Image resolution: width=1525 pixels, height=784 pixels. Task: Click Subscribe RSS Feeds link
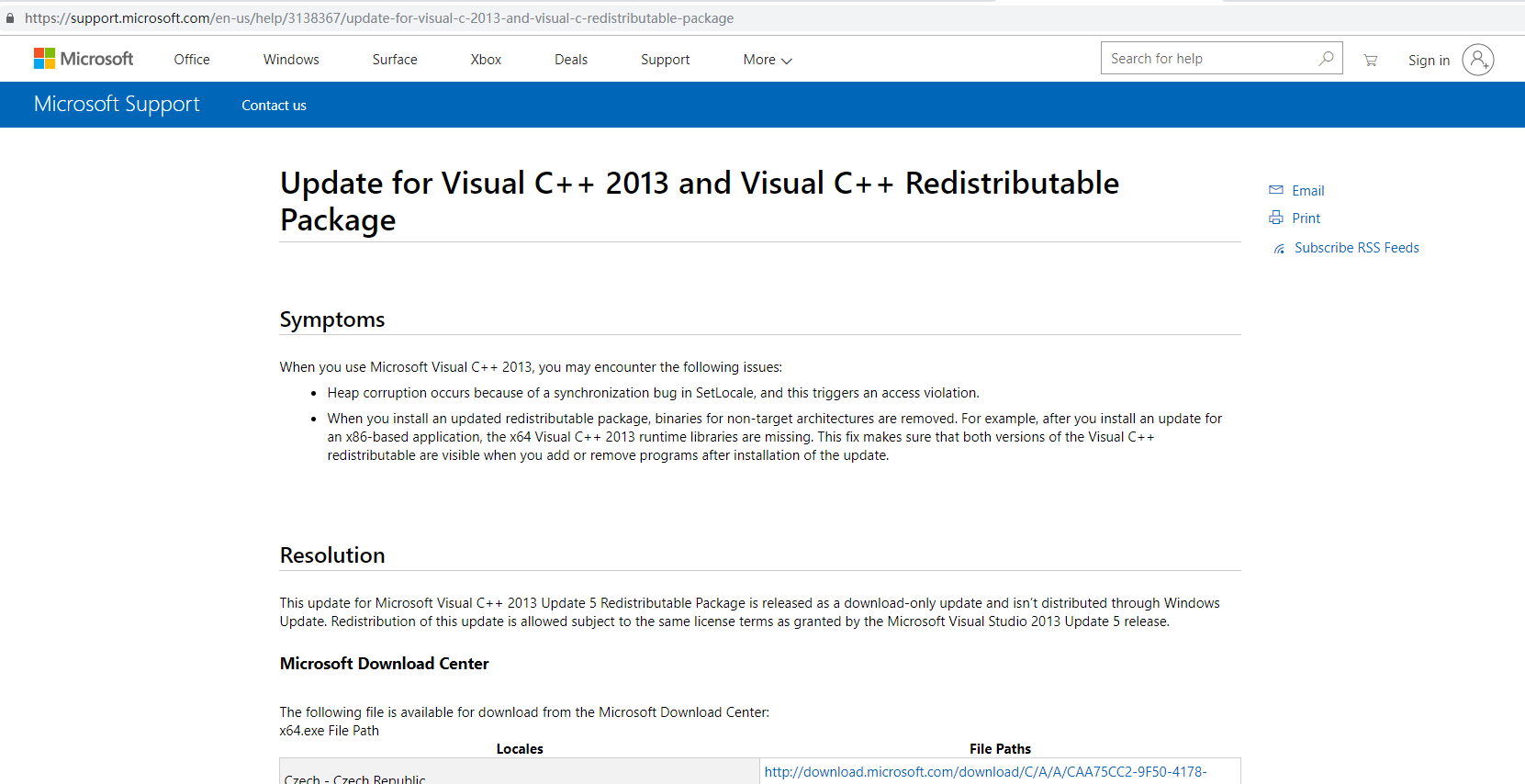coord(1356,248)
